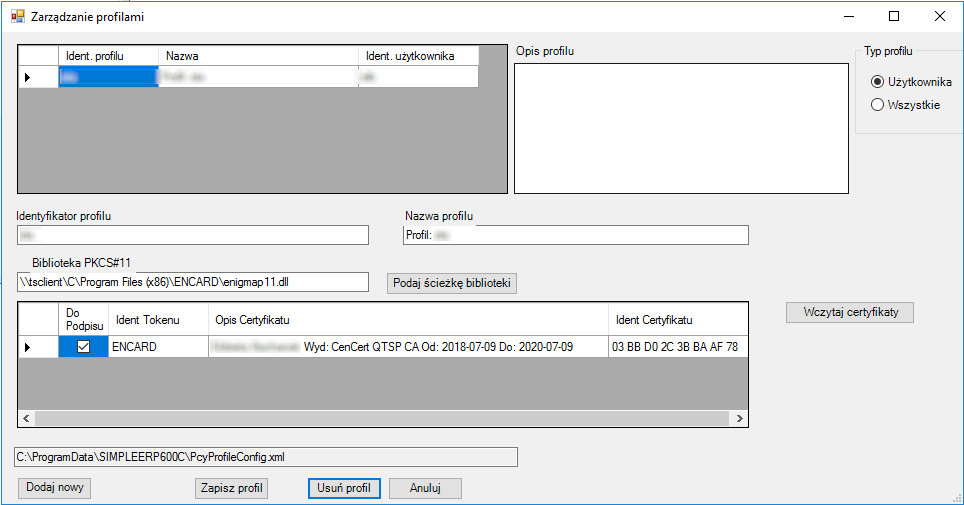Click the Ident. profilu column header
Screen dimensions: 964x505
click(109, 56)
